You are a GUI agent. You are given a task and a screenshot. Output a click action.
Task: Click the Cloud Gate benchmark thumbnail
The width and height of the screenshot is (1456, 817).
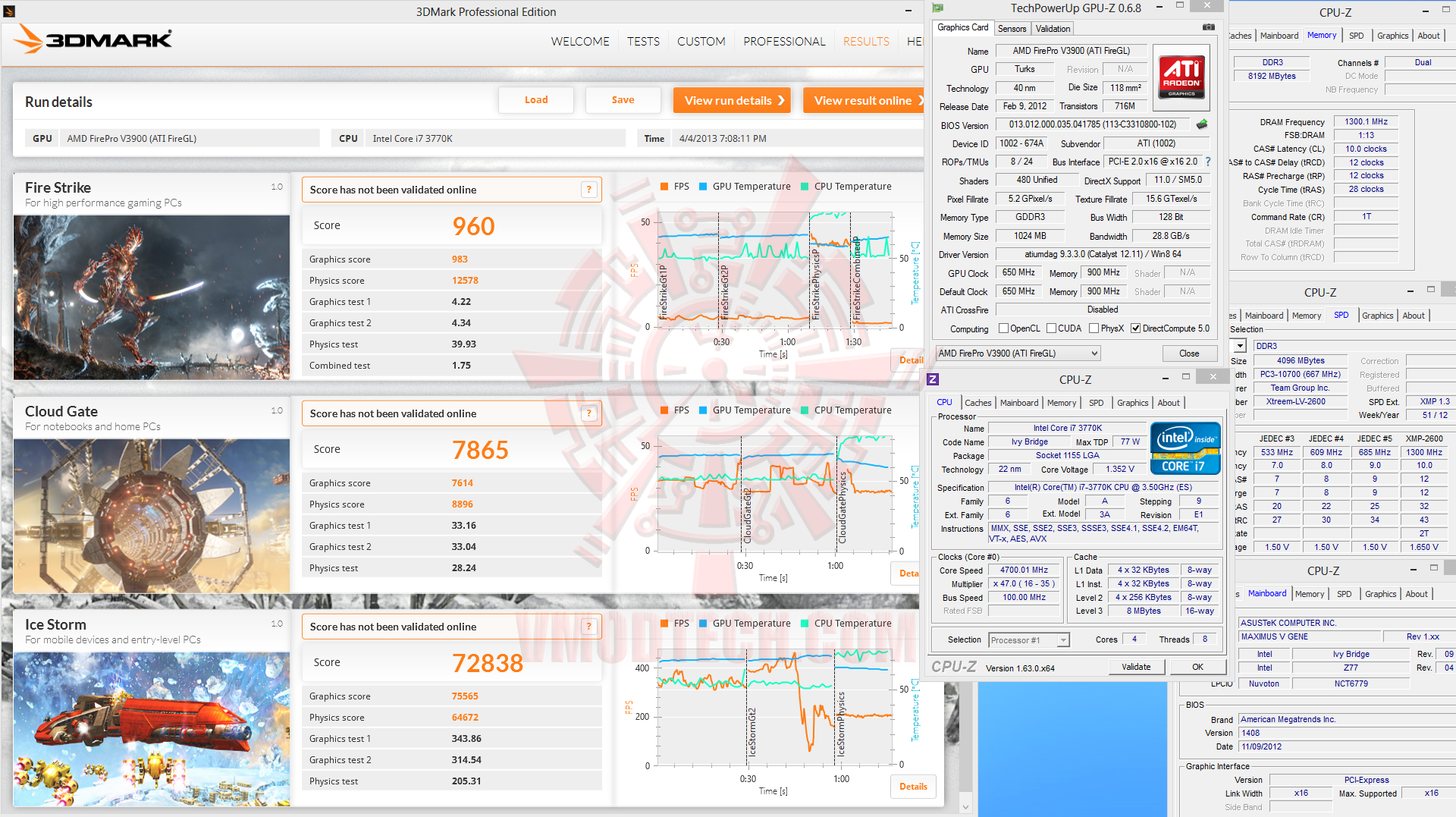pyautogui.click(x=152, y=516)
